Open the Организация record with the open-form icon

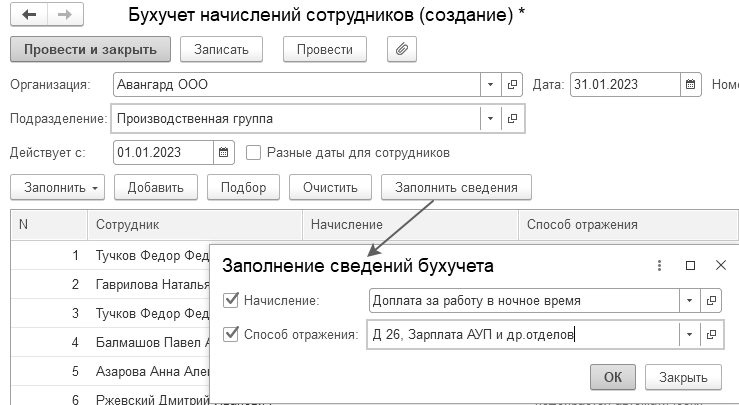512,85
